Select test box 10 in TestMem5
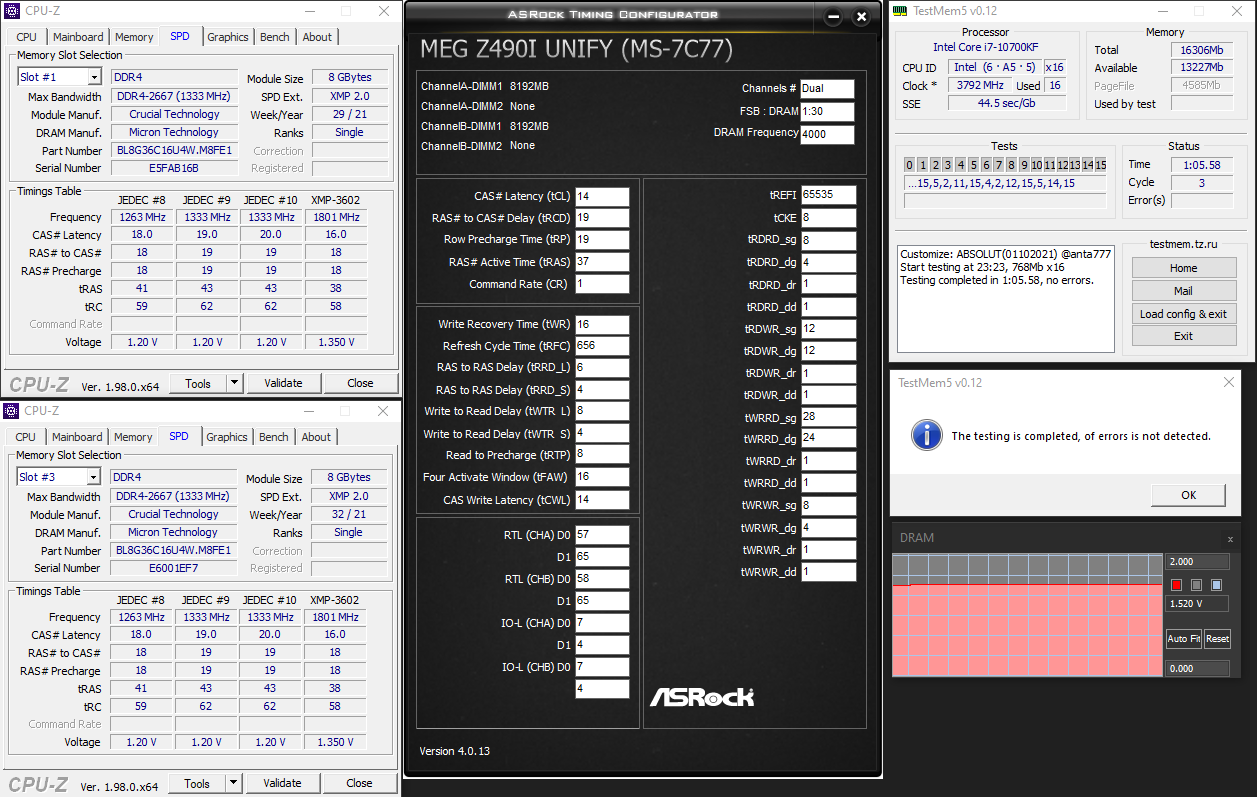Image resolution: width=1257 pixels, height=797 pixels. [x=1037, y=165]
